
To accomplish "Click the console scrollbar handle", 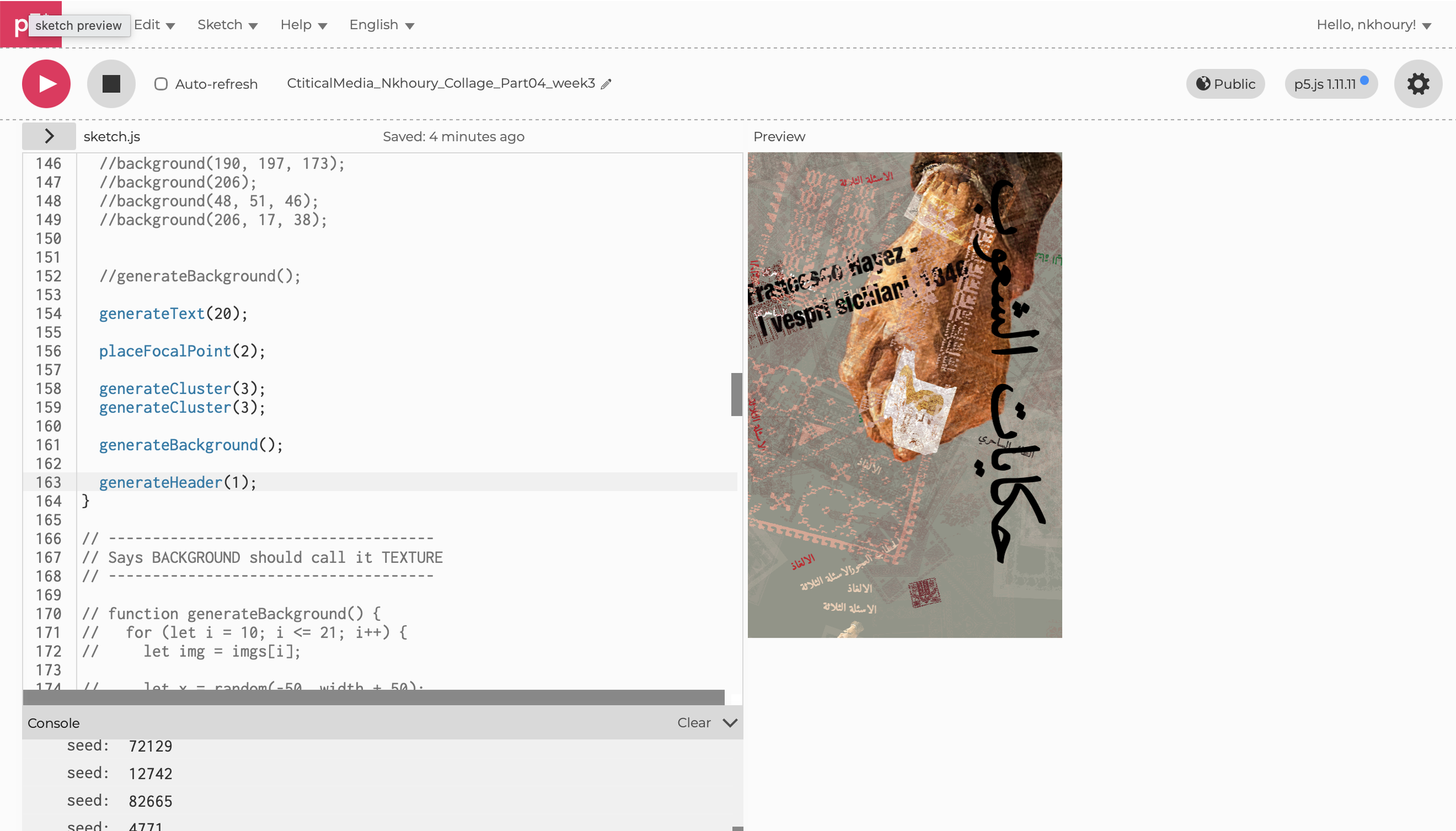I will (737, 828).
